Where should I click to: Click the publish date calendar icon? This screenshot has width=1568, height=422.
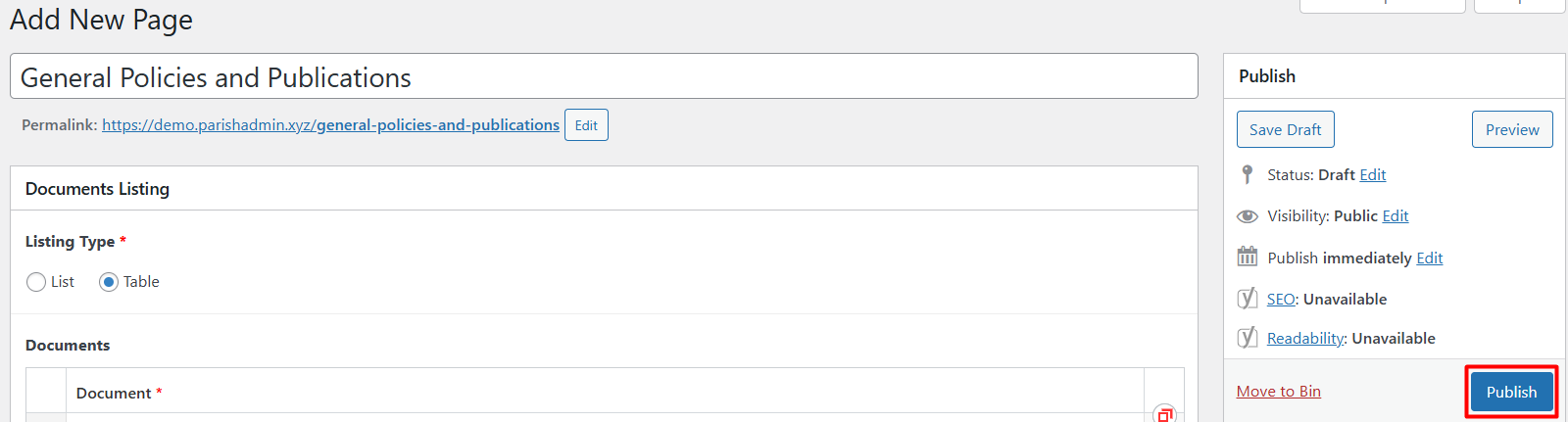click(x=1248, y=257)
